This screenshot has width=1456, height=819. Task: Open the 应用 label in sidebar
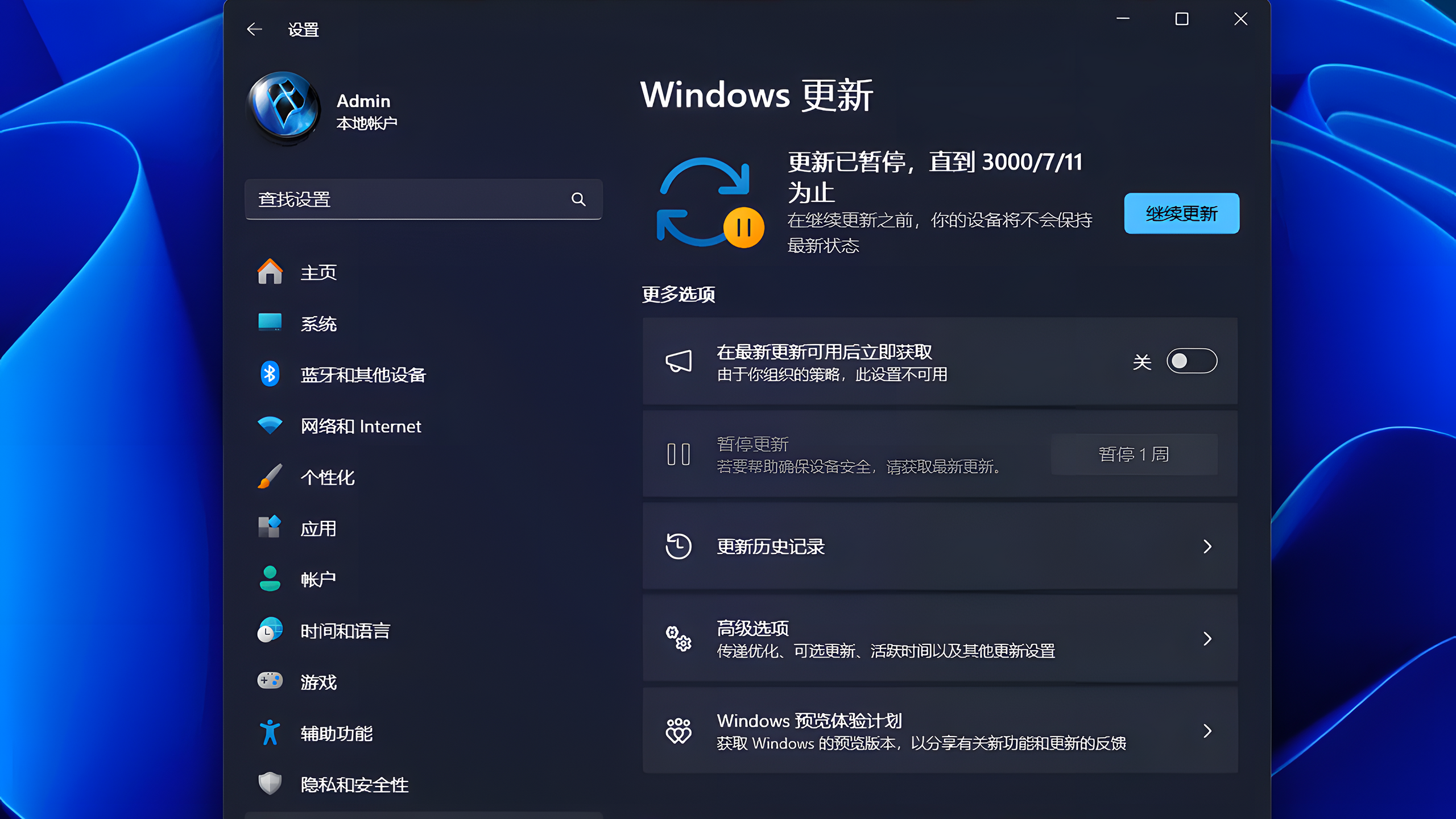click(x=318, y=528)
